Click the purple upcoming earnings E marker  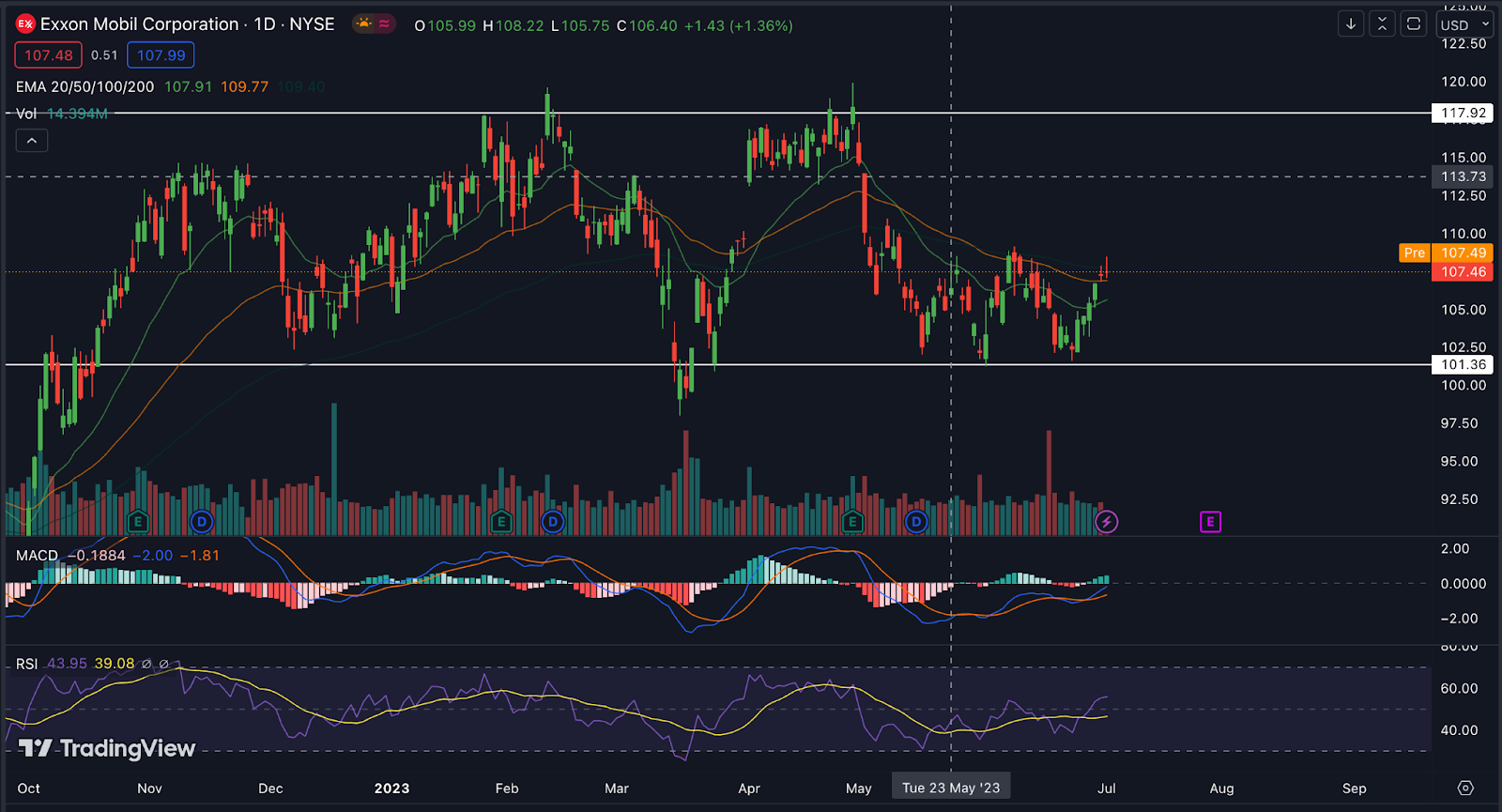pyautogui.click(x=1211, y=522)
